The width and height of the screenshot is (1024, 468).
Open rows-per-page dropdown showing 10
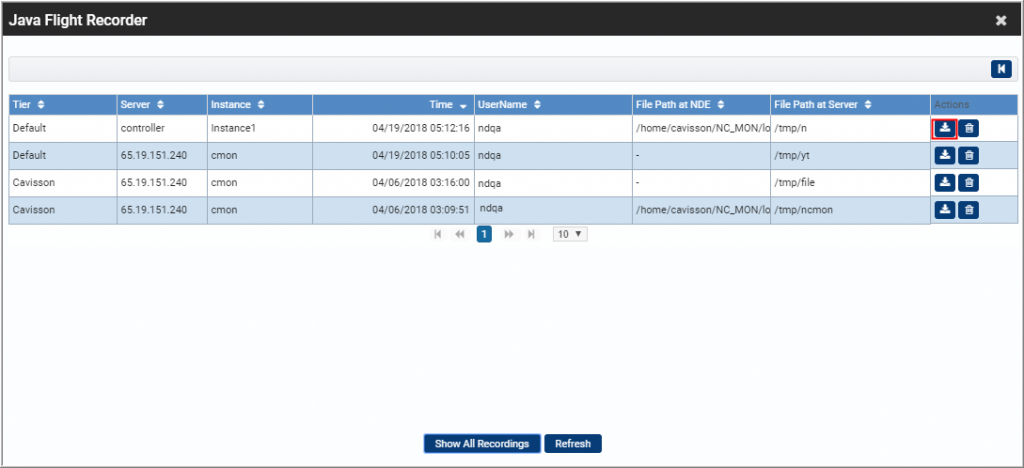coord(570,234)
